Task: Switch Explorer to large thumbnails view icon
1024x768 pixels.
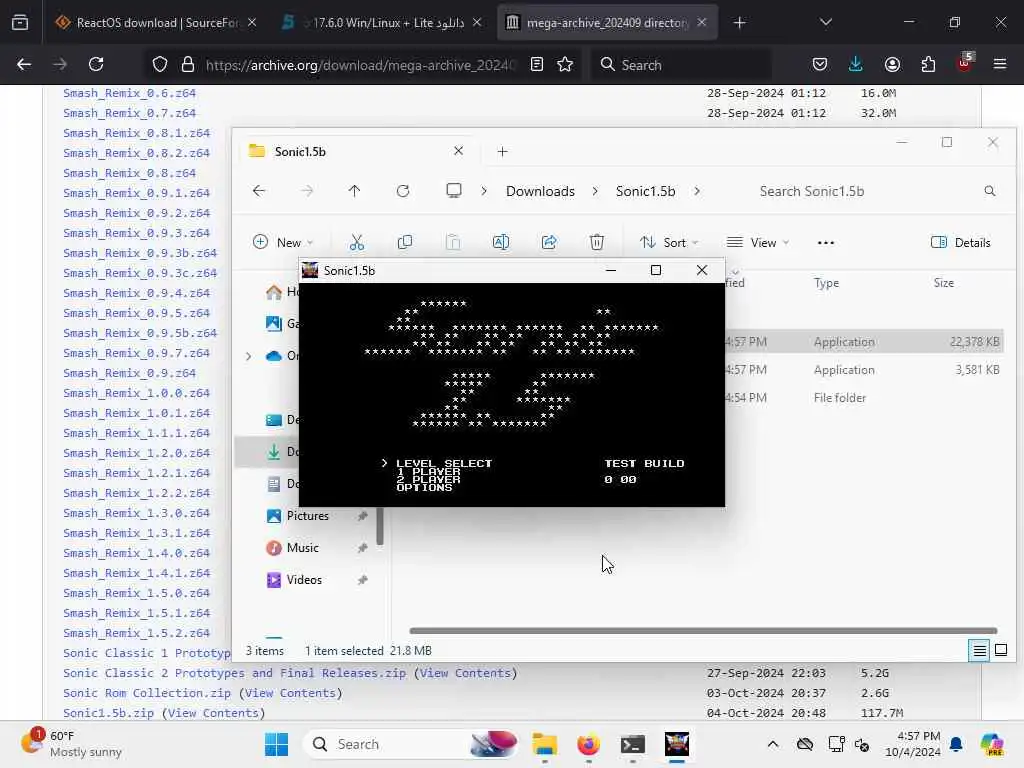Action: (x=1000, y=650)
